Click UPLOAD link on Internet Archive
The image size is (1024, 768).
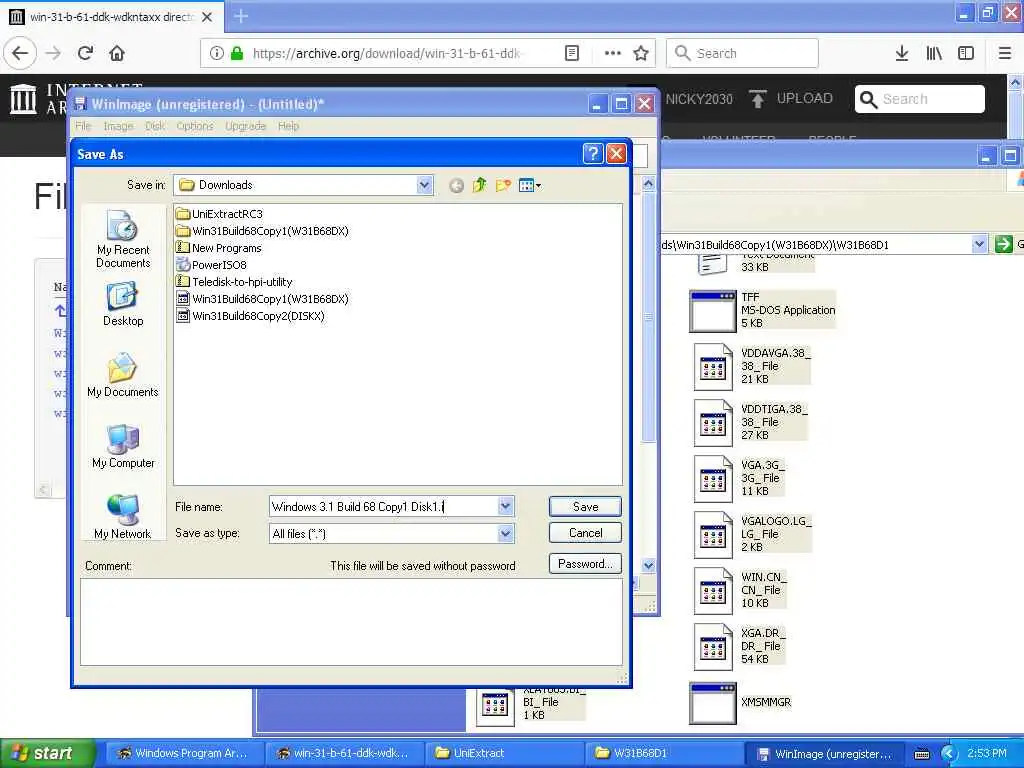pyautogui.click(x=791, y=99)
